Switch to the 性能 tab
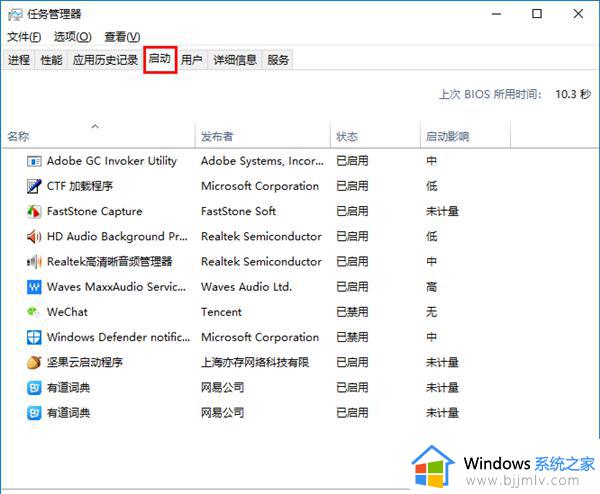The height and width of the screenshot is (494, 600). tap(51, 60)
